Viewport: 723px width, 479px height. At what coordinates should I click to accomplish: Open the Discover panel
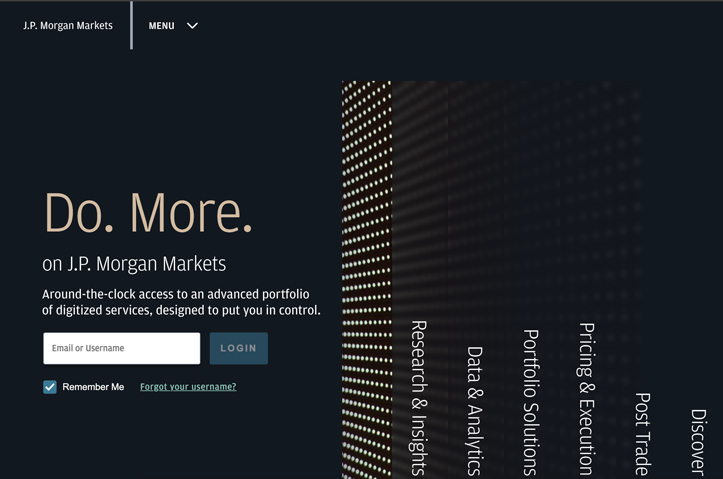[x=698, y=442]
